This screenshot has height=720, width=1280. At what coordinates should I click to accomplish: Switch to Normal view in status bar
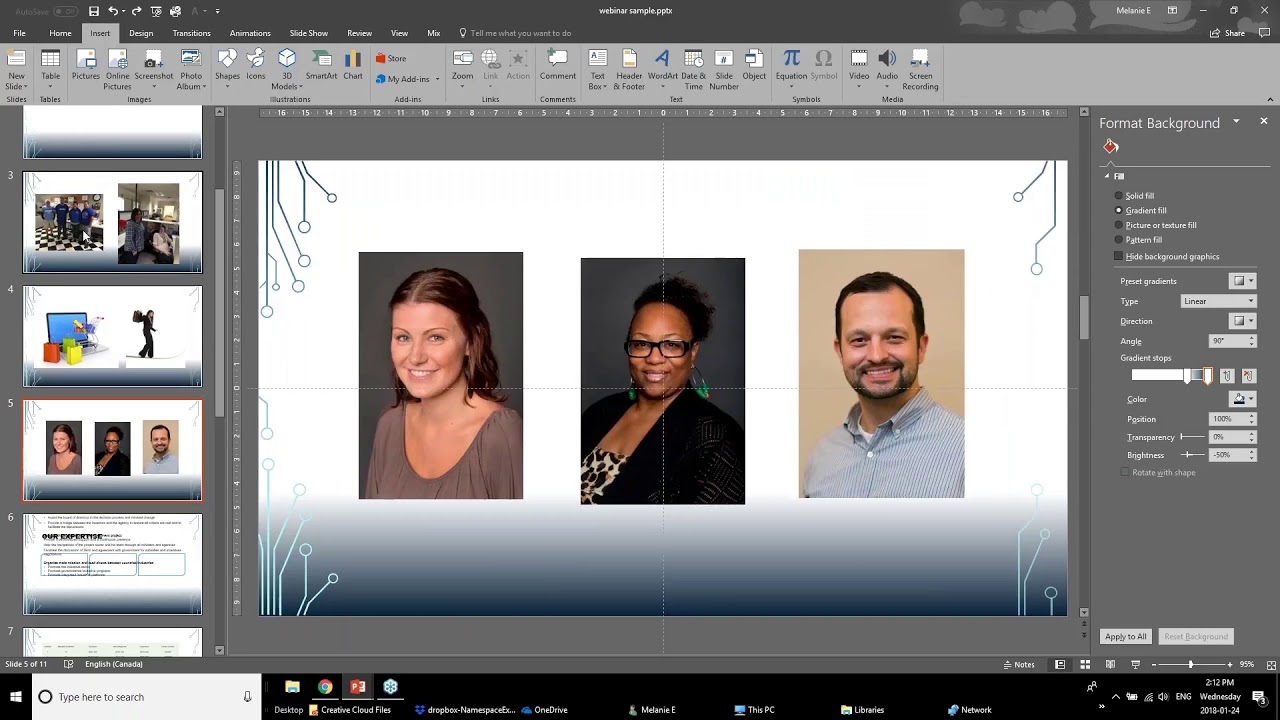[x=1060, y=664]
